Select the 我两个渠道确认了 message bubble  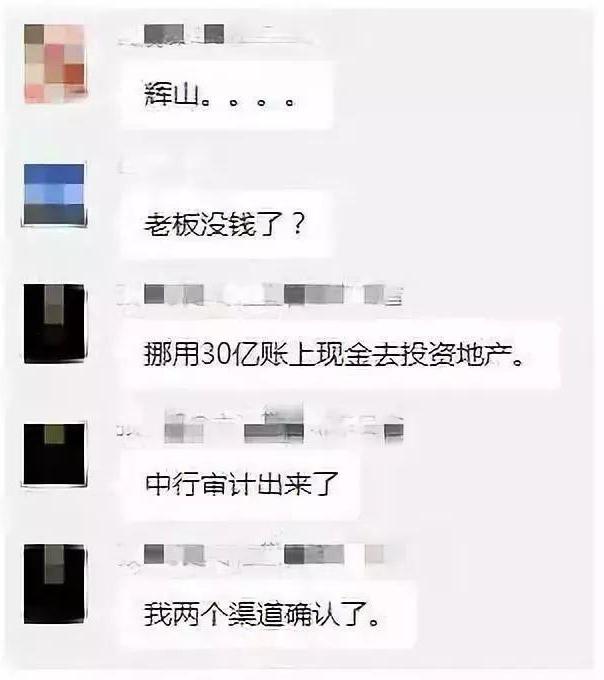(268, 615)
